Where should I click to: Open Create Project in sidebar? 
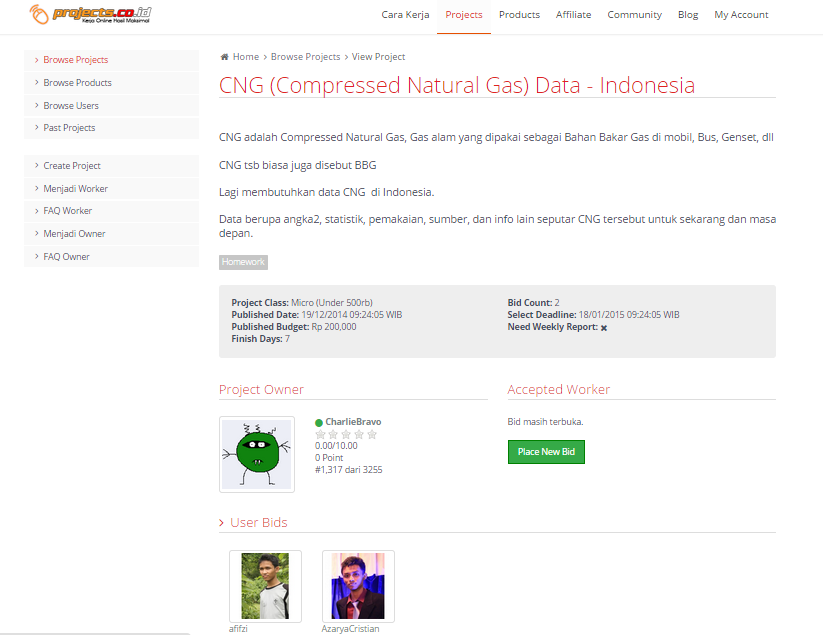(111, 166)
